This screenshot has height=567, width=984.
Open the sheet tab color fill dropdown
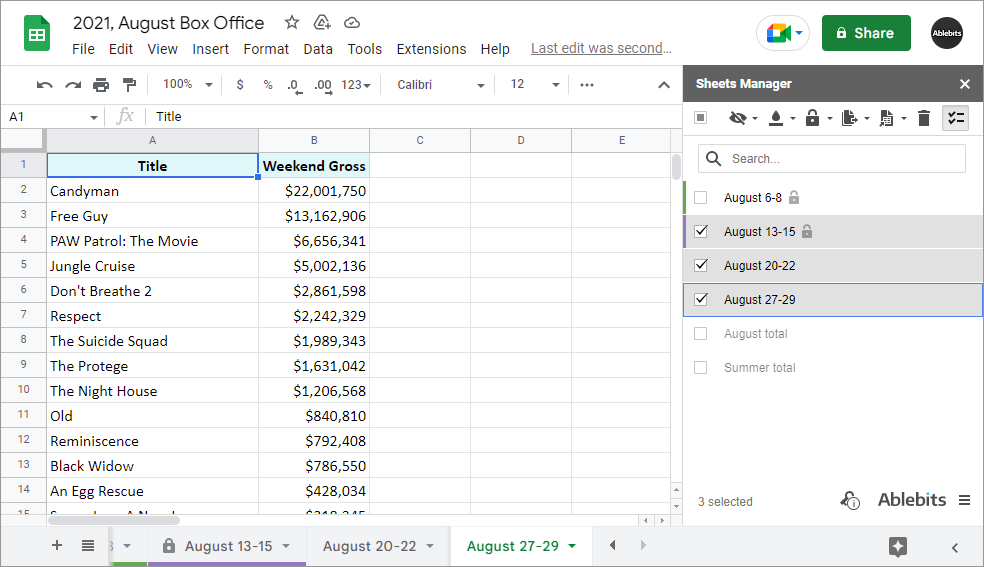[x=779, y=118]
